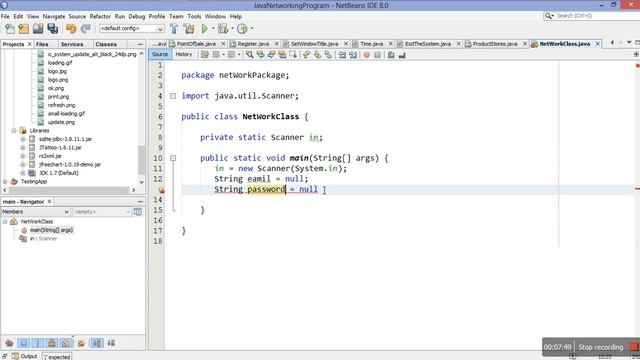
Task: Click the lightbulb hint on line 13
Action: point(162,190)
